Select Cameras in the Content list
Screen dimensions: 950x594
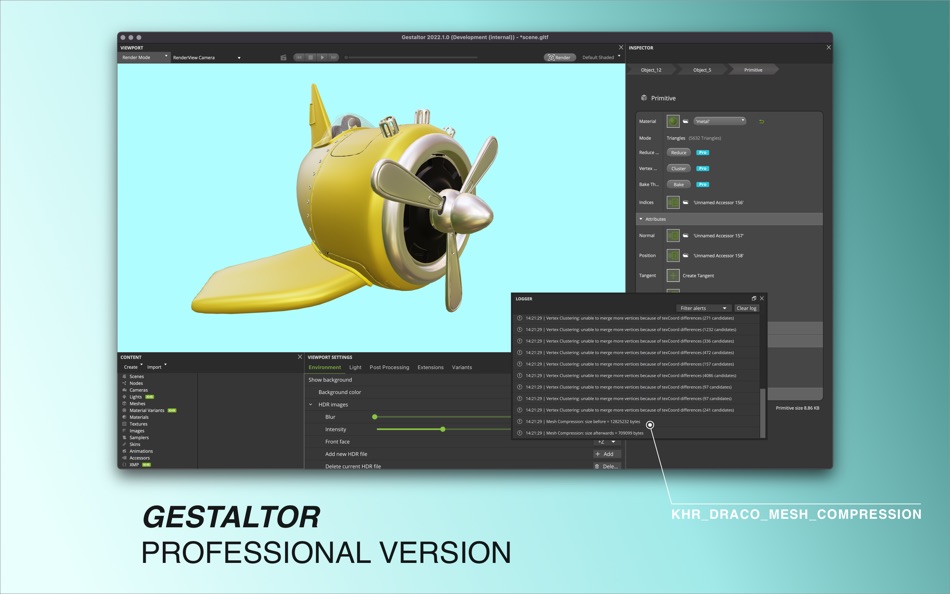click(138, 390)
